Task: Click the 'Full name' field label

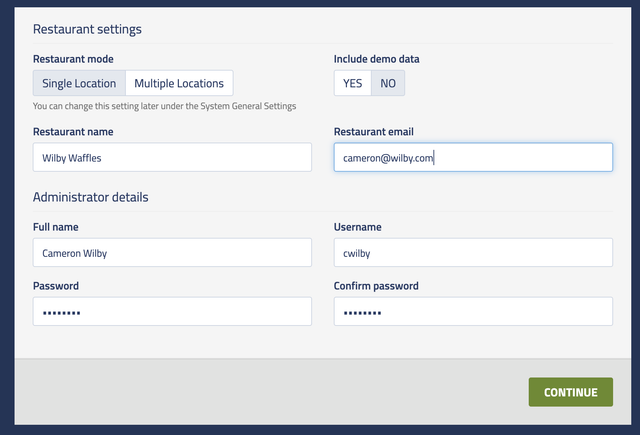Action: 55,227
